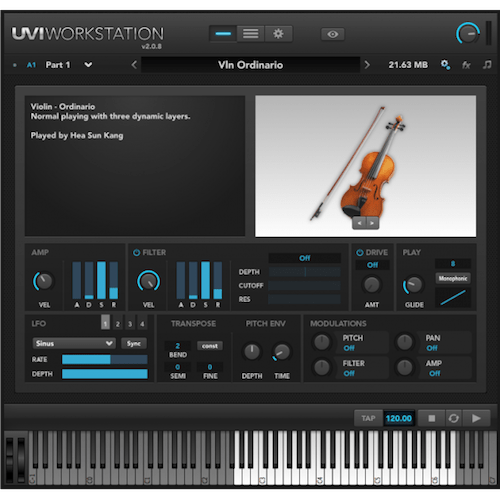Toggle the Monophonic button
Image resolution: width=500 pixels, height=500 pixels.
(453, 278)
